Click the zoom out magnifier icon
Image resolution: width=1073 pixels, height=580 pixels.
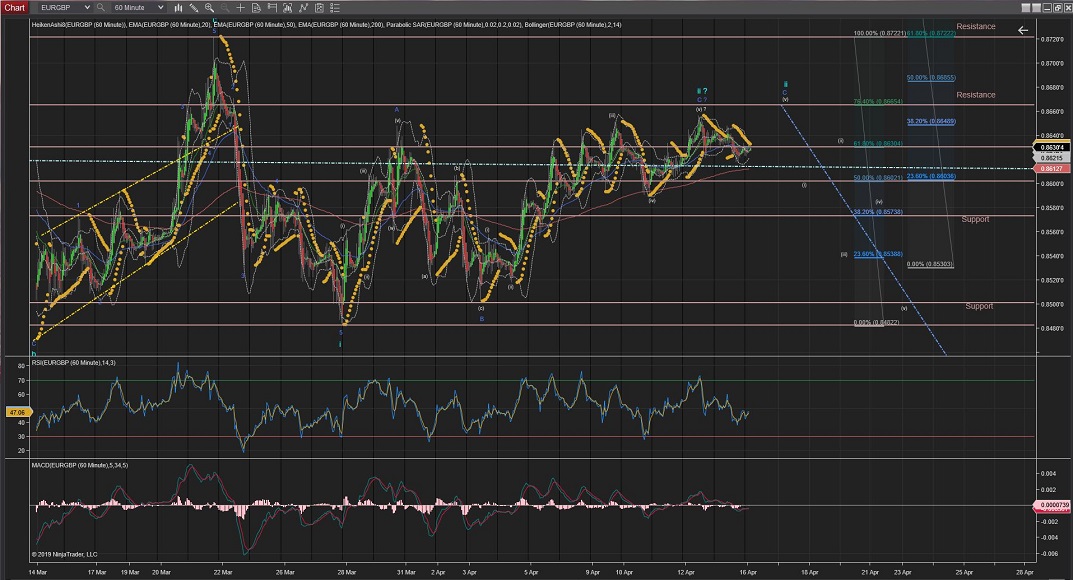tap(225, 7)
